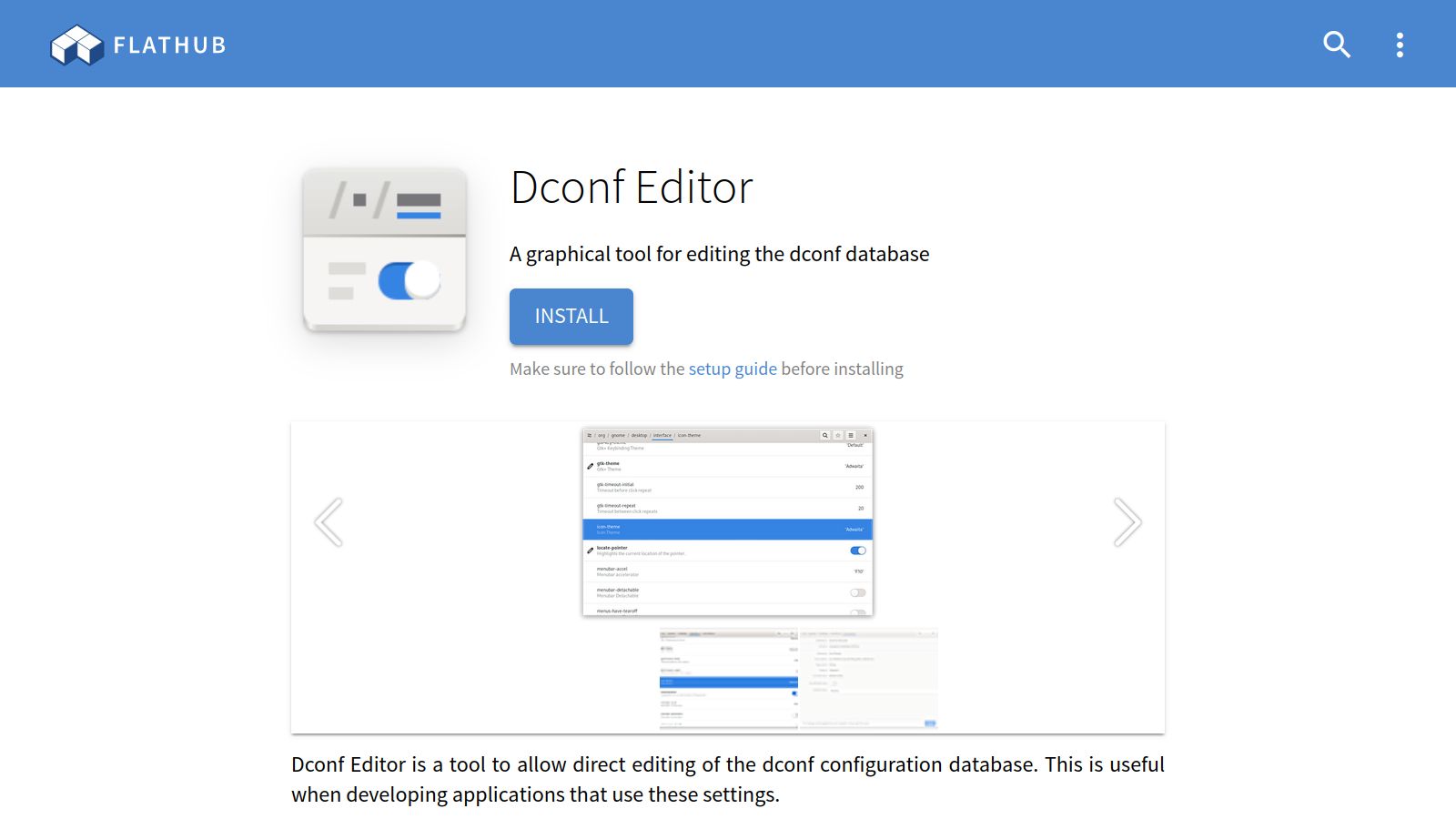
Task: Open the three-dot overflow menu
Action: [x=1400, y=45]
